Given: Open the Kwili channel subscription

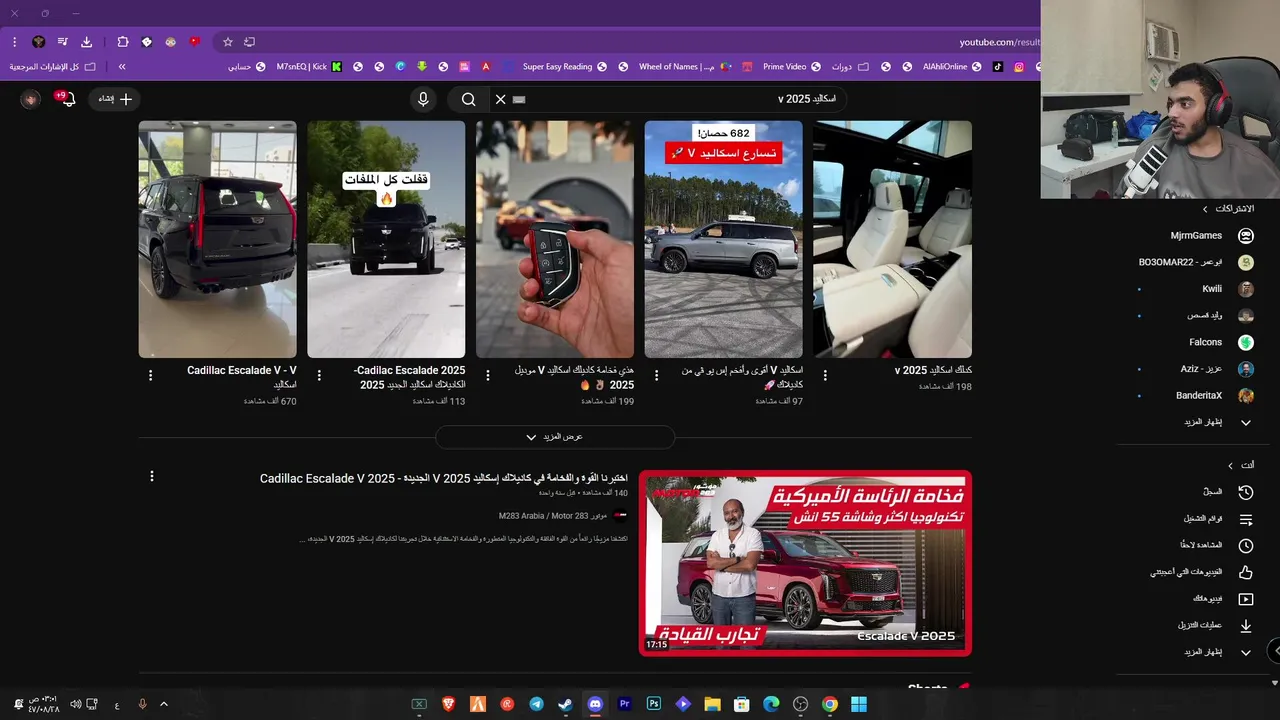Looking at the screenshot, I should [x=1228, y=289].
